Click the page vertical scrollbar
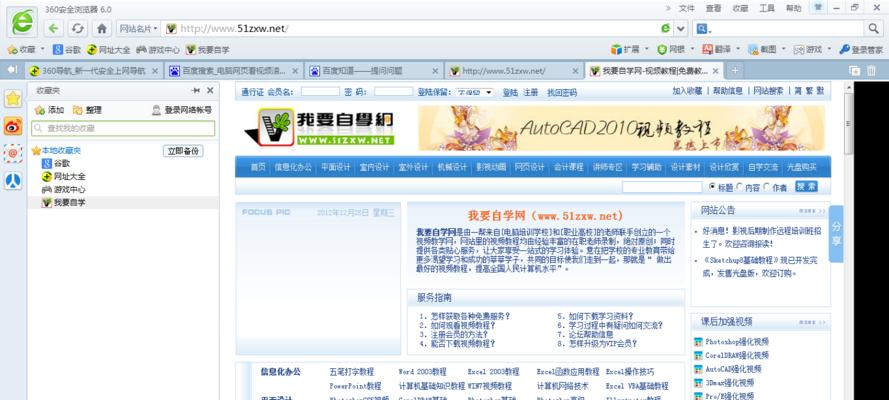The width and height of the screenshot is (889, 400). click(x=848, y=240)
